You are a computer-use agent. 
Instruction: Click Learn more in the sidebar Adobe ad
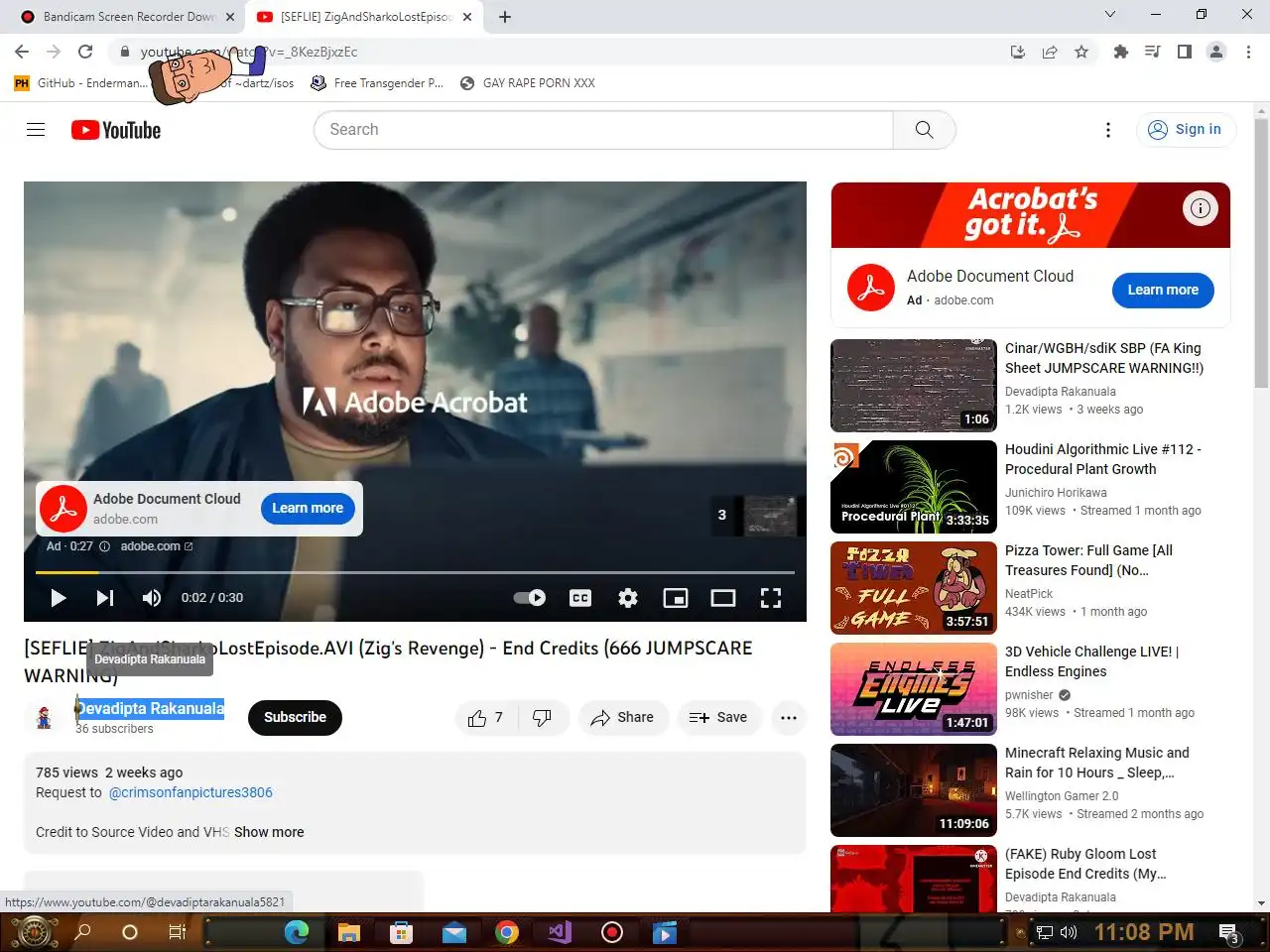pos(1163,290)
